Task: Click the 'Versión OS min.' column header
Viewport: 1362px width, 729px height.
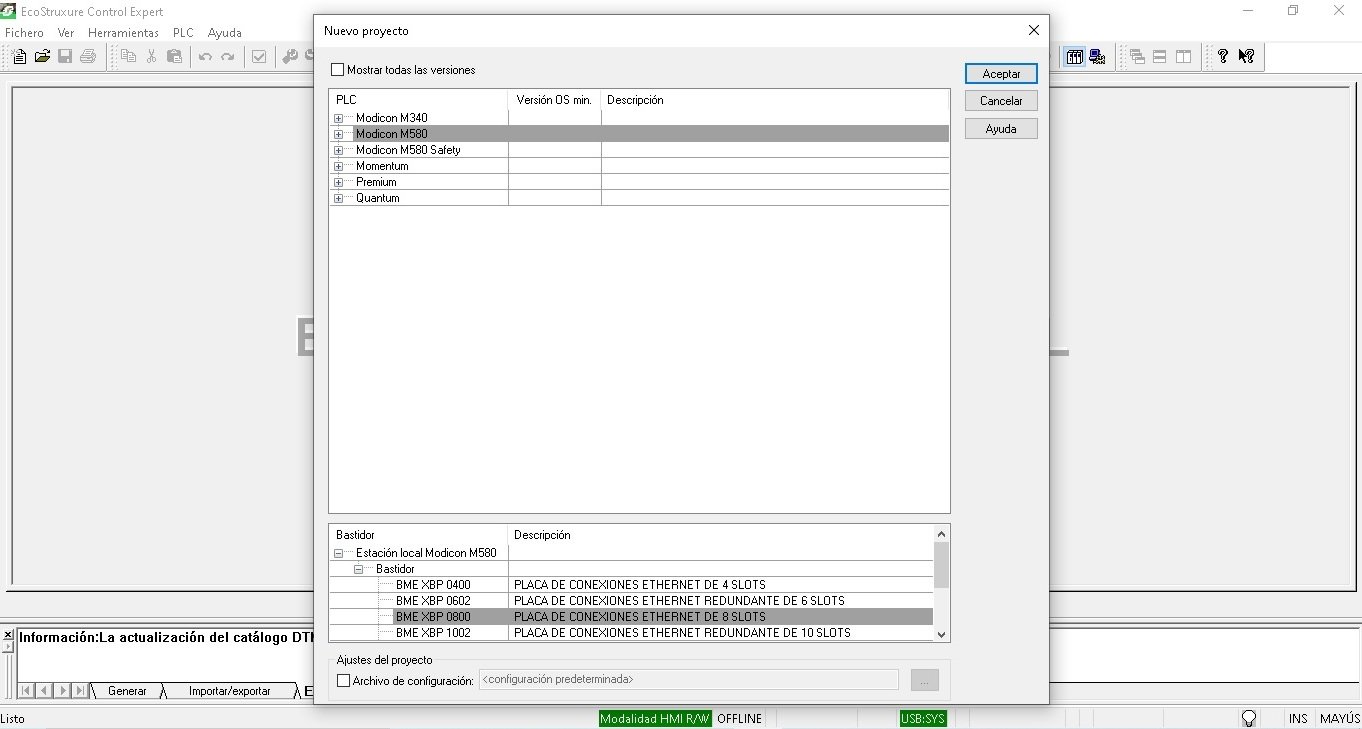Action: point(555,100)
